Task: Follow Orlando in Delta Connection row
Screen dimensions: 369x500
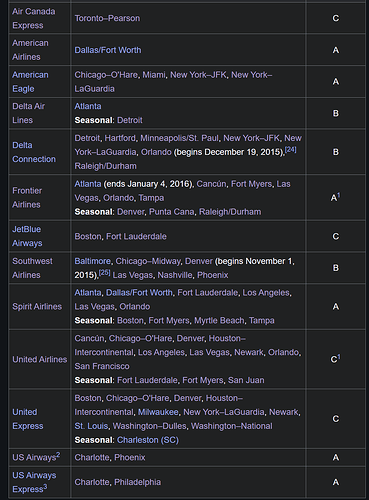Action: coord(156,152)
